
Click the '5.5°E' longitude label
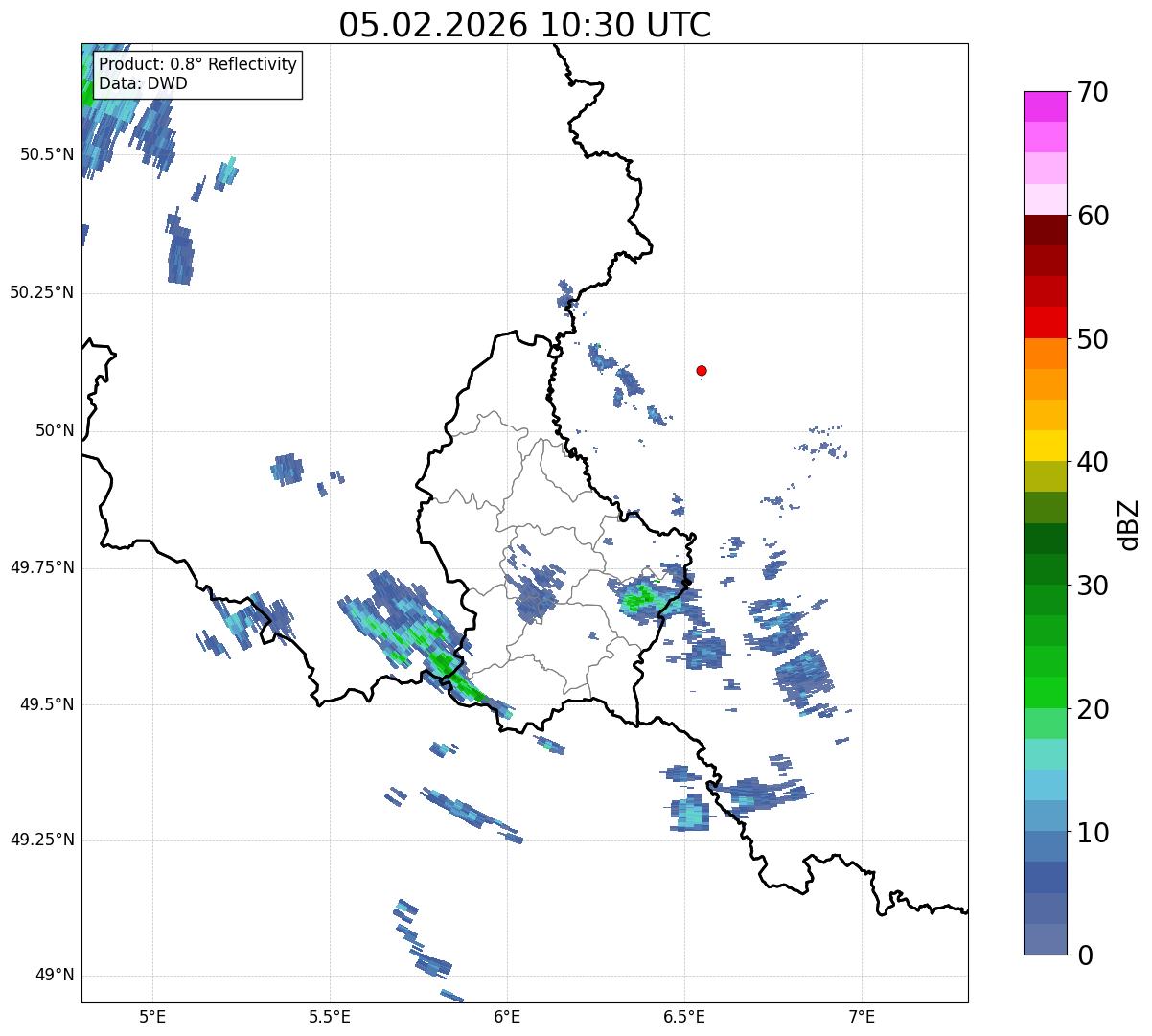[330, 1016]
